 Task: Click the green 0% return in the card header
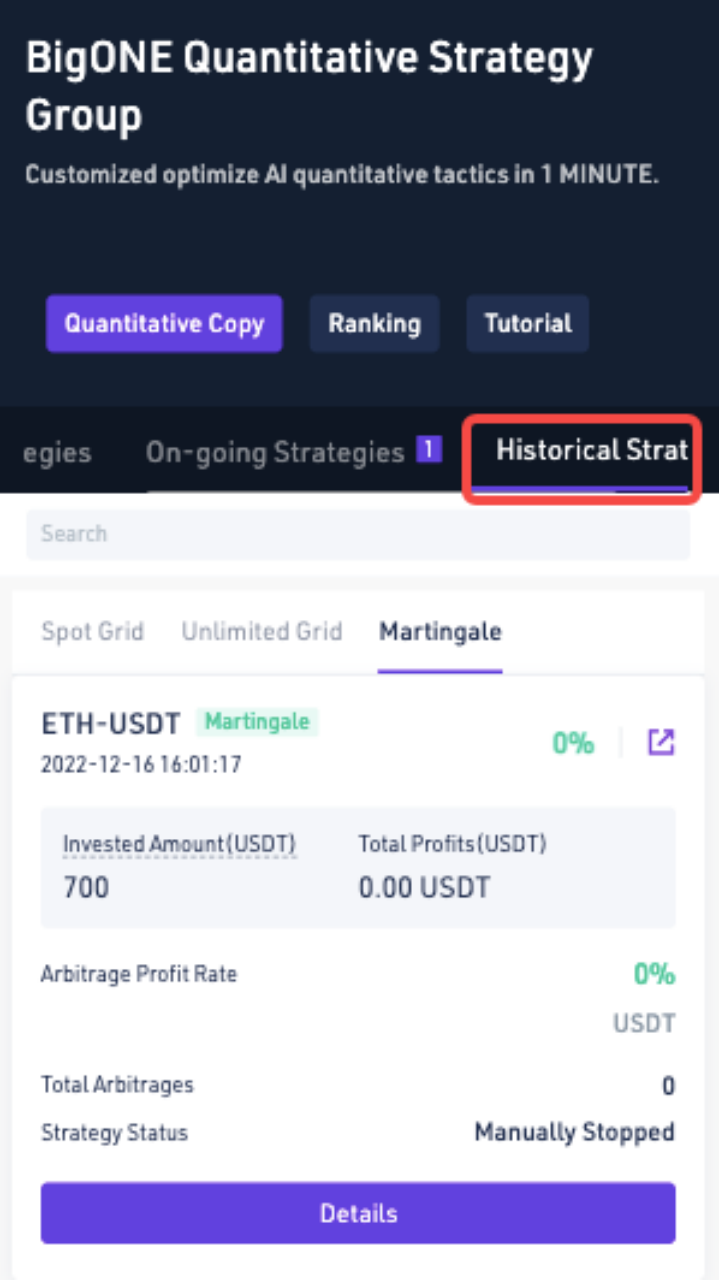click(x=573, y=743)
